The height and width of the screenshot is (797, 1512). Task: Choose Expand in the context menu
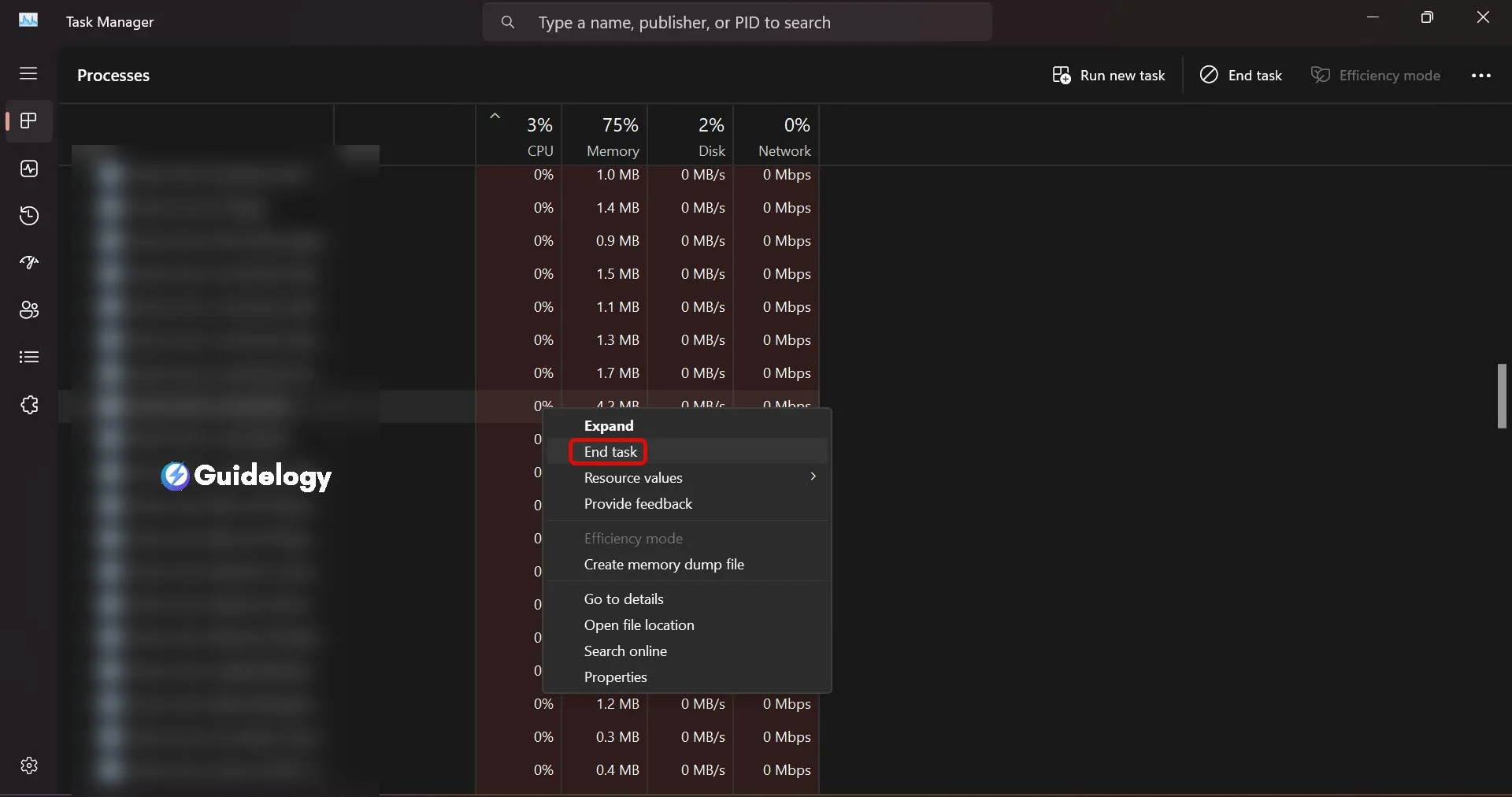[687, 426]
